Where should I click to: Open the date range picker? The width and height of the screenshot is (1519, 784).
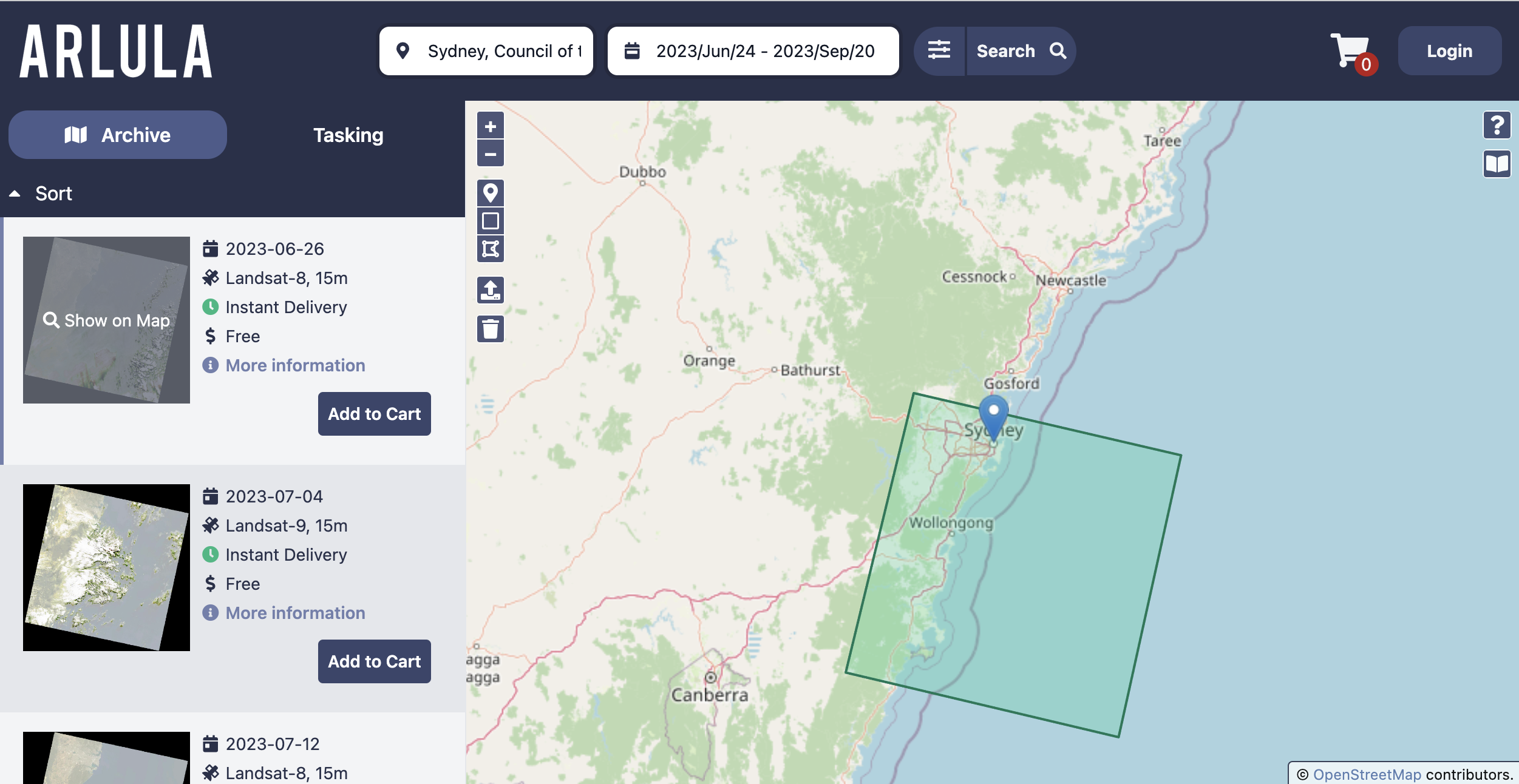[753, 51]
